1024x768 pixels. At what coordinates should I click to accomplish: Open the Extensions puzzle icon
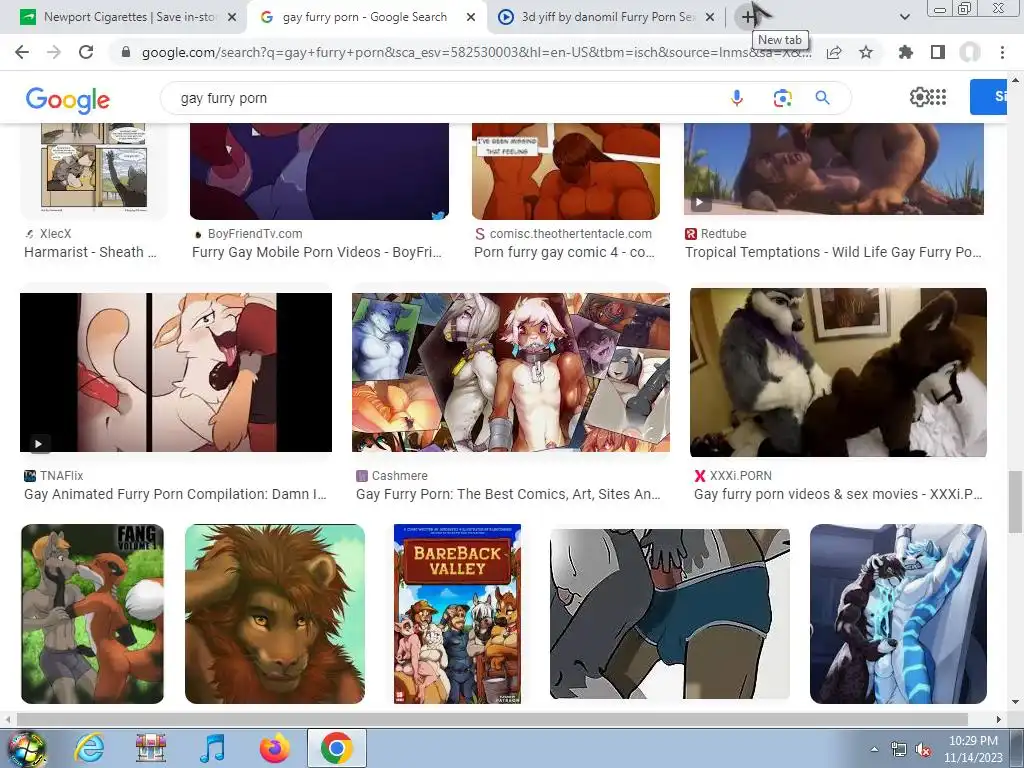[906, 52]
